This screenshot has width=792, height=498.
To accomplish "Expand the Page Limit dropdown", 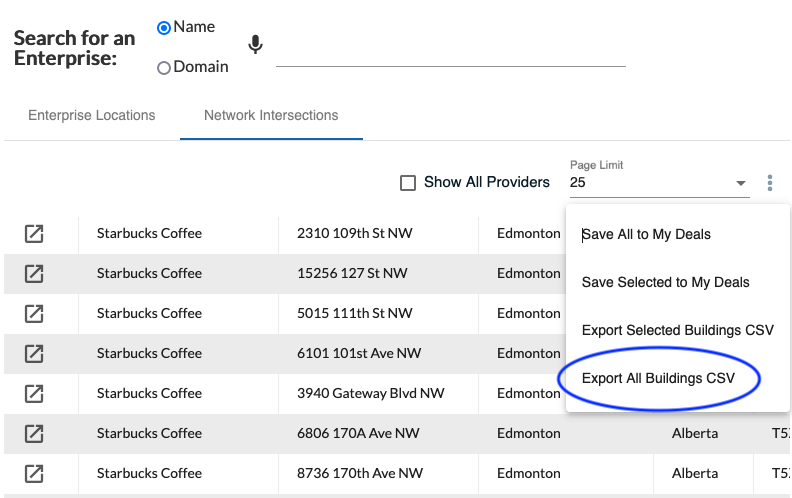I will [659, 182].
